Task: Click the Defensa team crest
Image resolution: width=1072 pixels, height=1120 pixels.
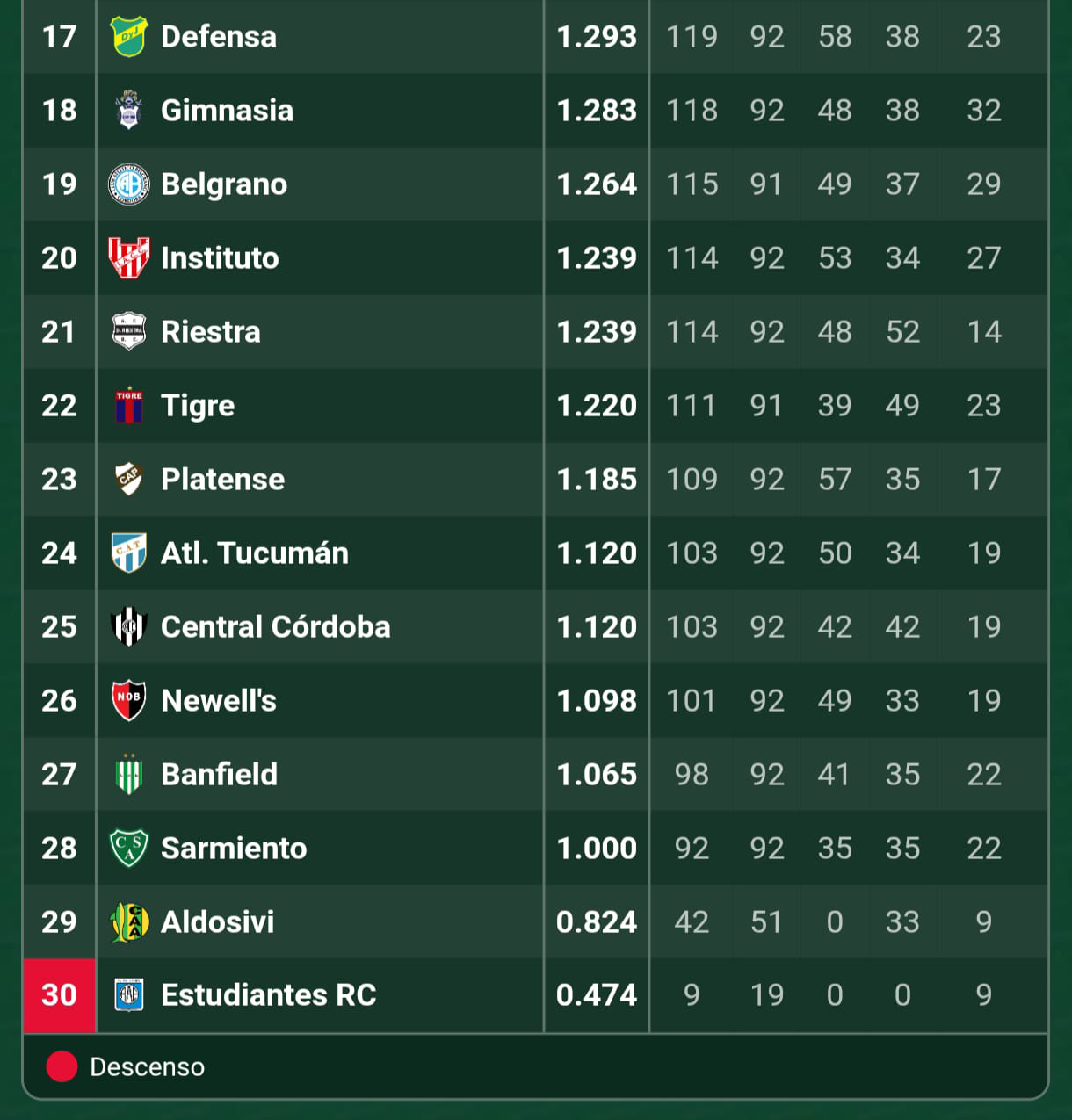Action: [x=129, y=36]
